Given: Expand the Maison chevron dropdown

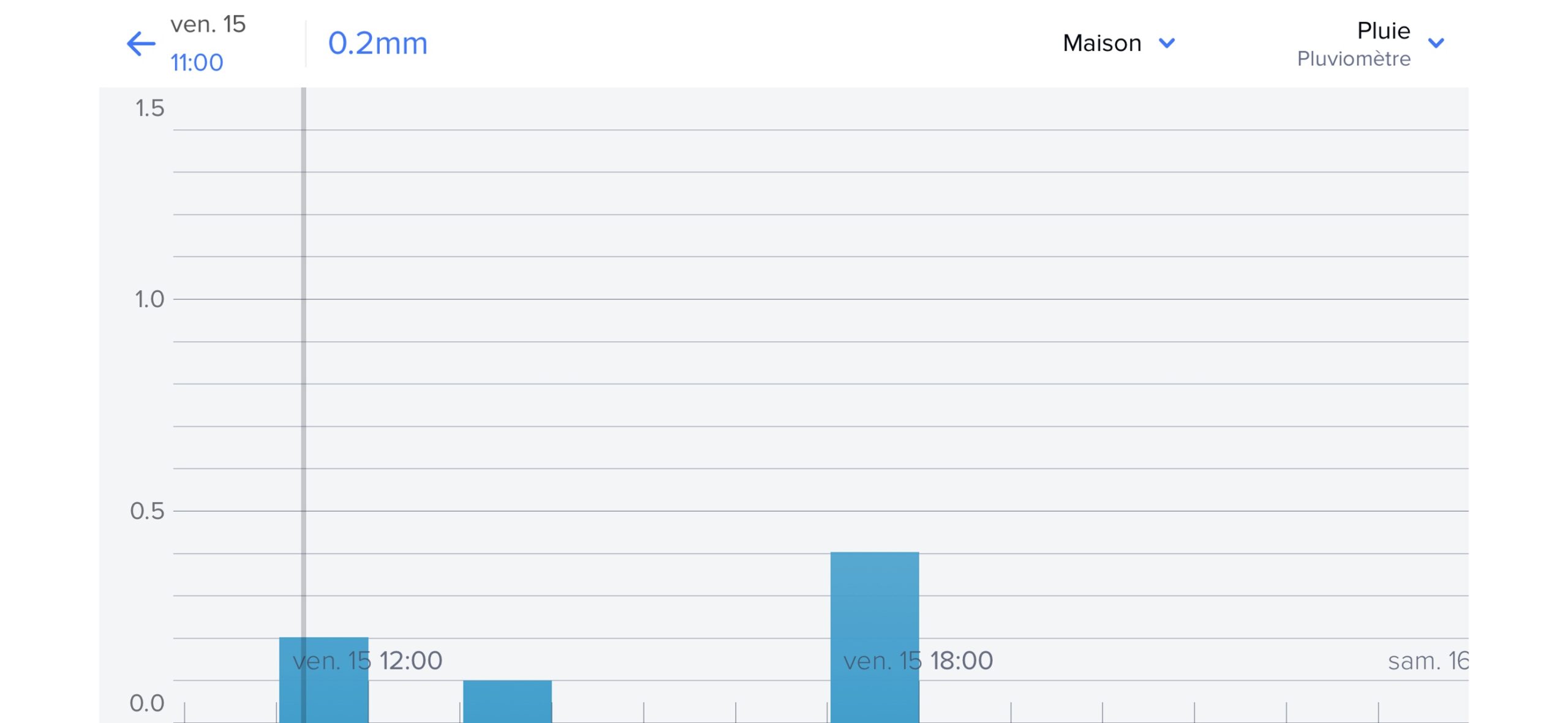Looking at the screenshot, I should [x=1167, y=43].
